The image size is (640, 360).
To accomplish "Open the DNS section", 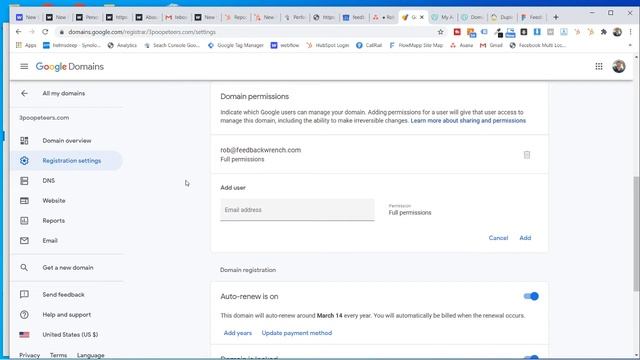I will tap(49, 180).
